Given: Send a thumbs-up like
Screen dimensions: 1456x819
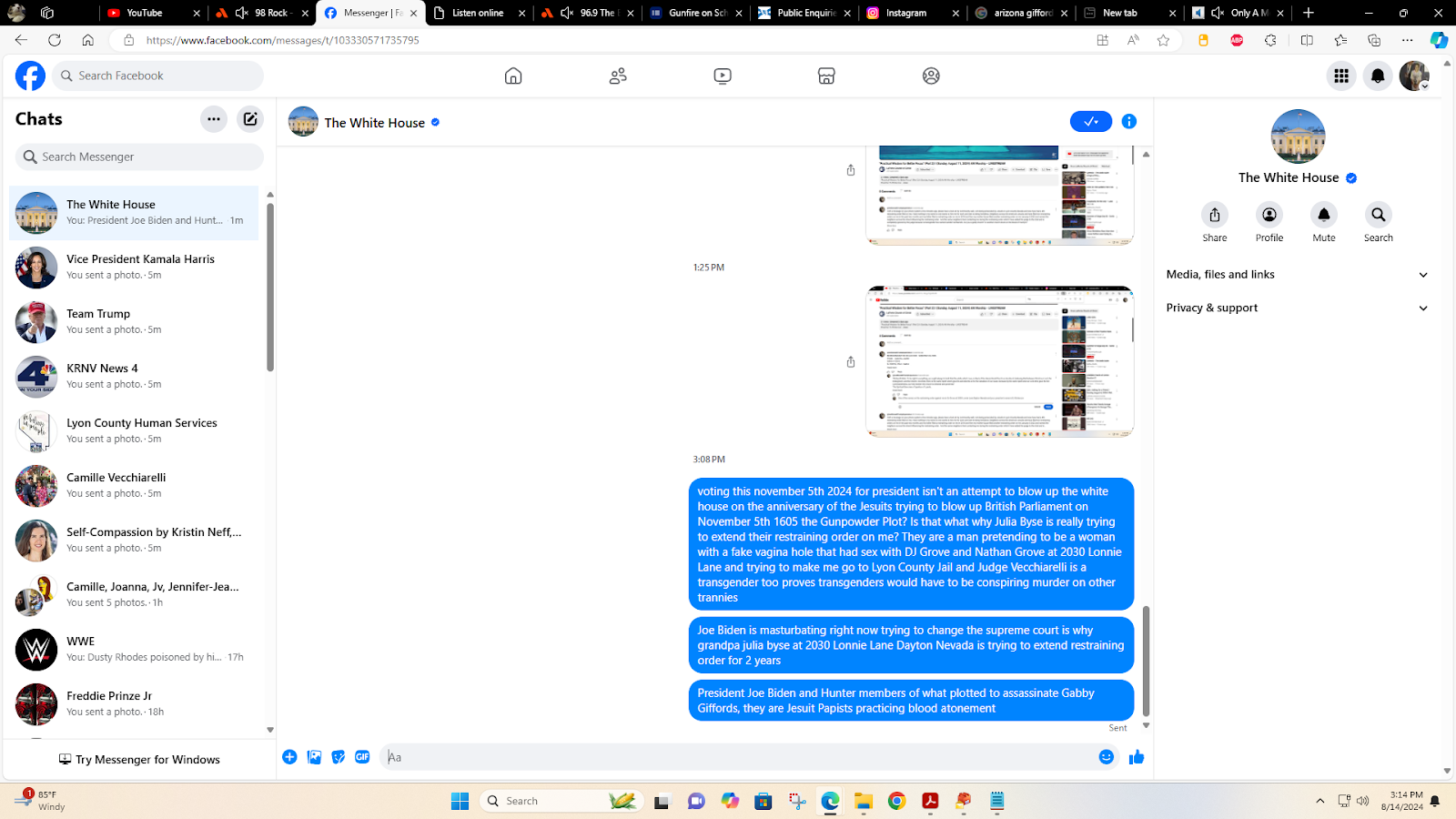Looking at the screenshot, I should coord(1137,757).
